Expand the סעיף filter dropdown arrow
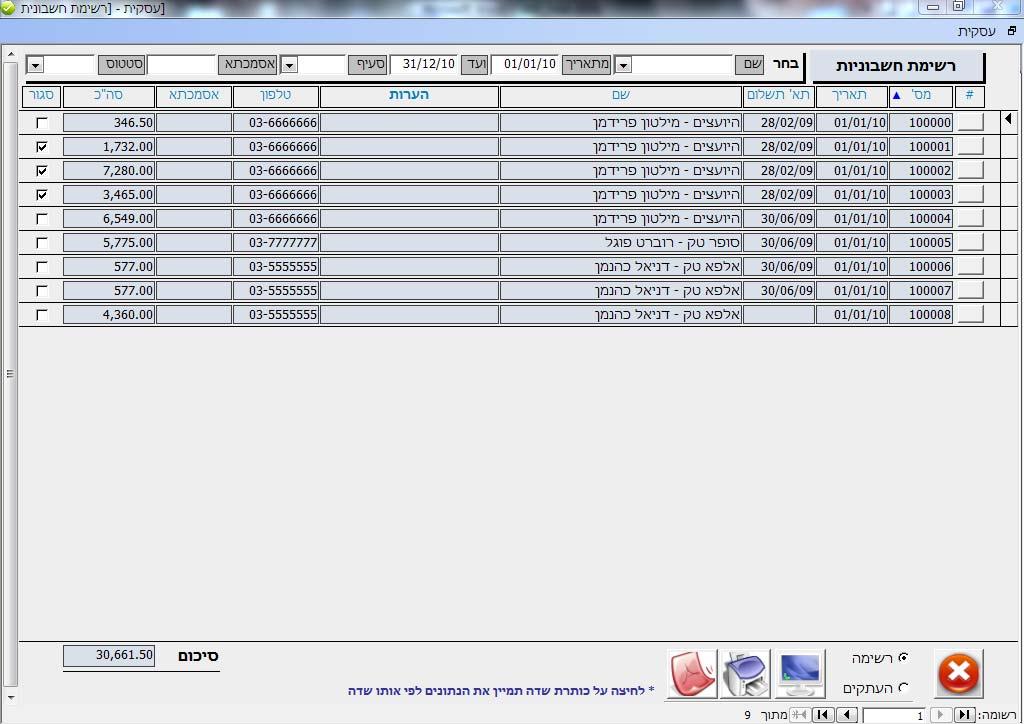Viewport: 1024px width, 724px height. click(x=289, y=65)
